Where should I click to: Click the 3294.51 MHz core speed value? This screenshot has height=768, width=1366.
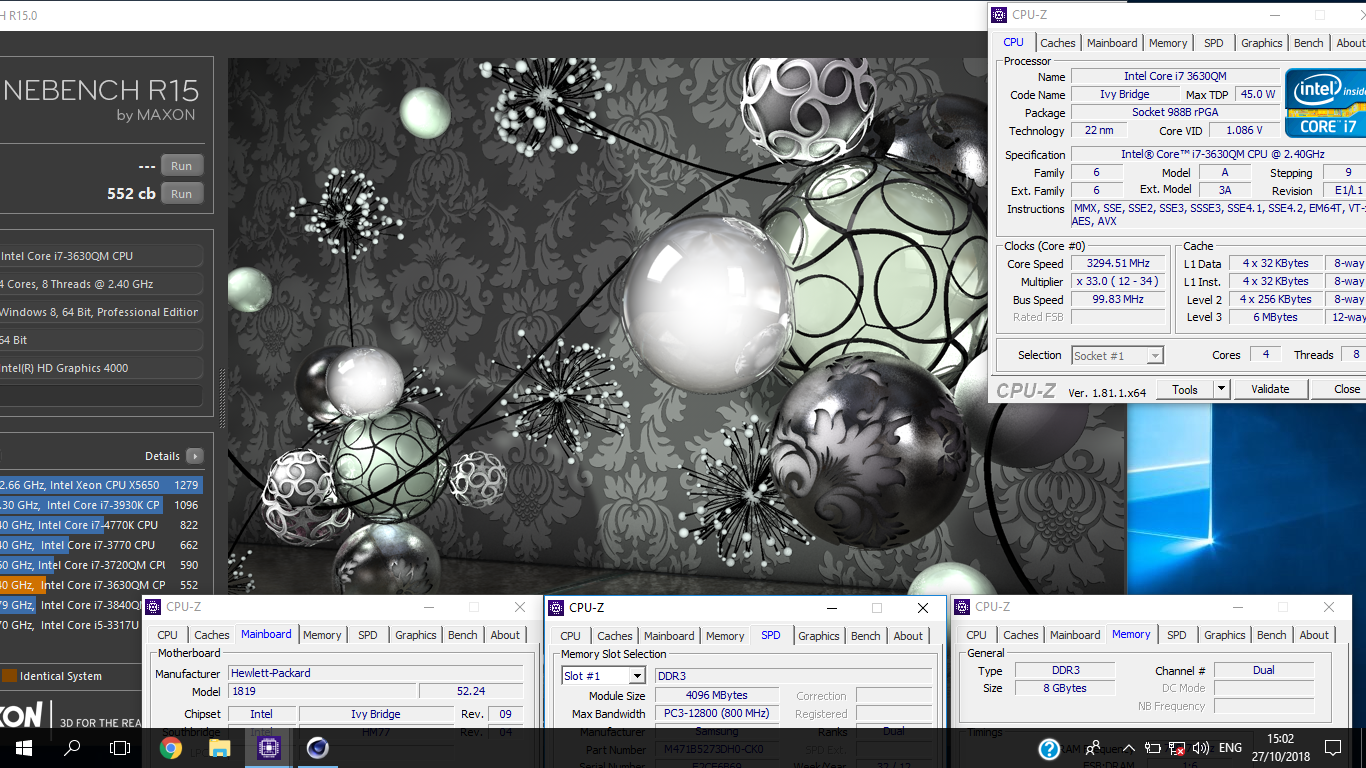pyautogui.click(x=1118, y=264)
